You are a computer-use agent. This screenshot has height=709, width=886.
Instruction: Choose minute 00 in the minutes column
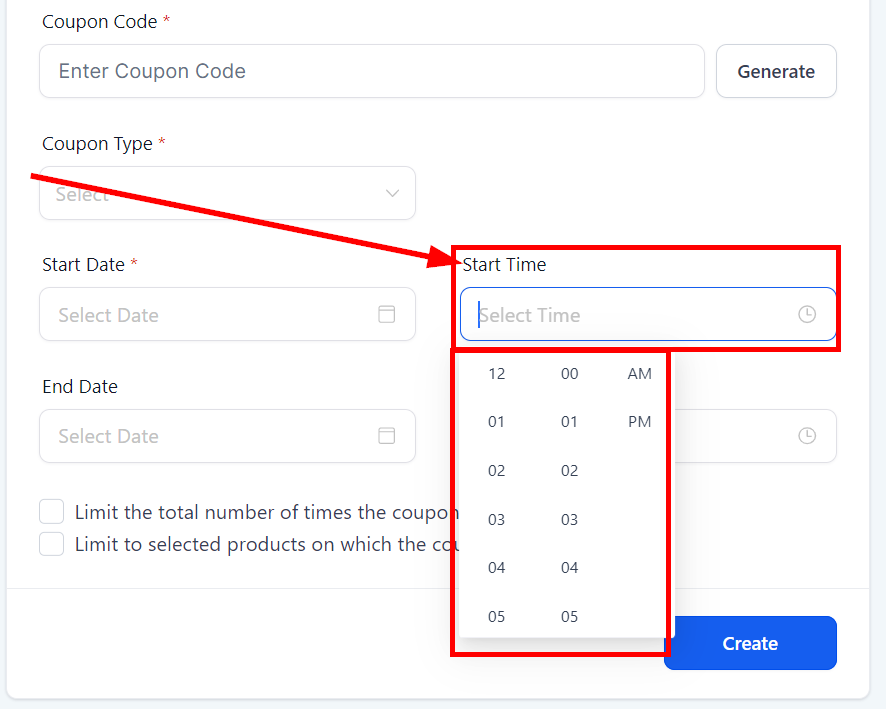click(x=569, y=374)
